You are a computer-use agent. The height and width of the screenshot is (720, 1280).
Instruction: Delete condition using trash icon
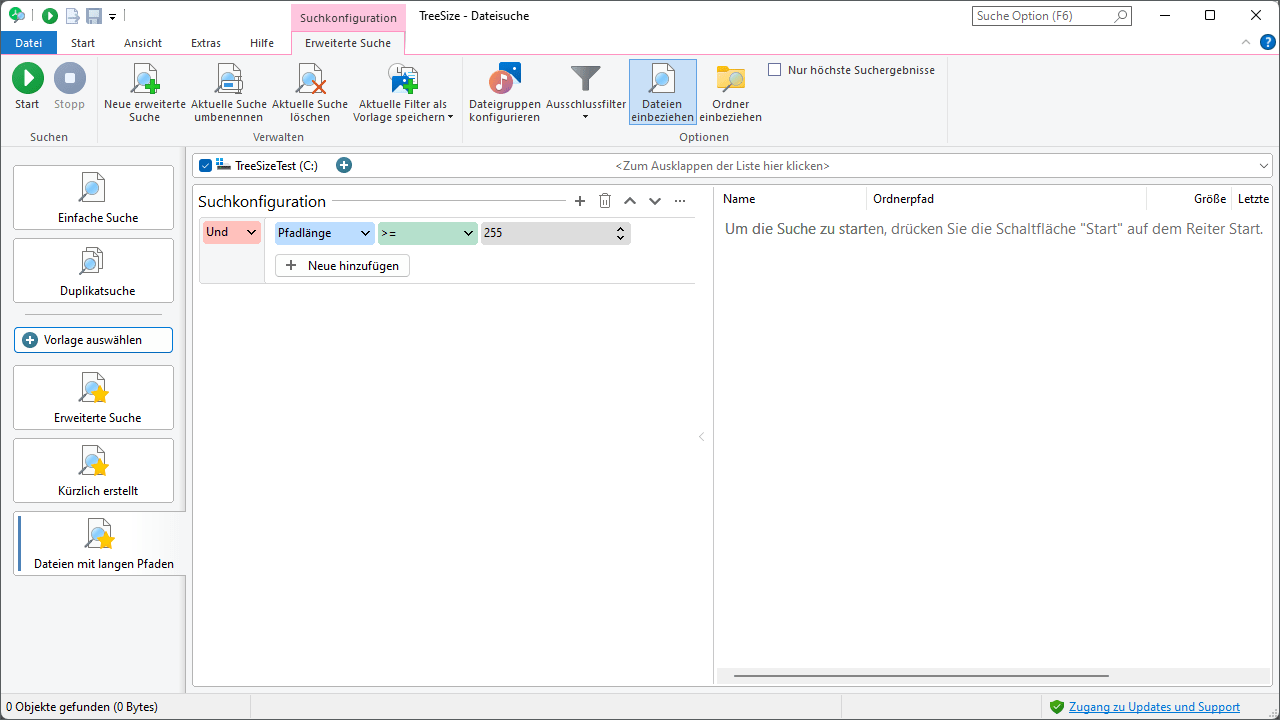pyautogui.click(x=605, y=201)
